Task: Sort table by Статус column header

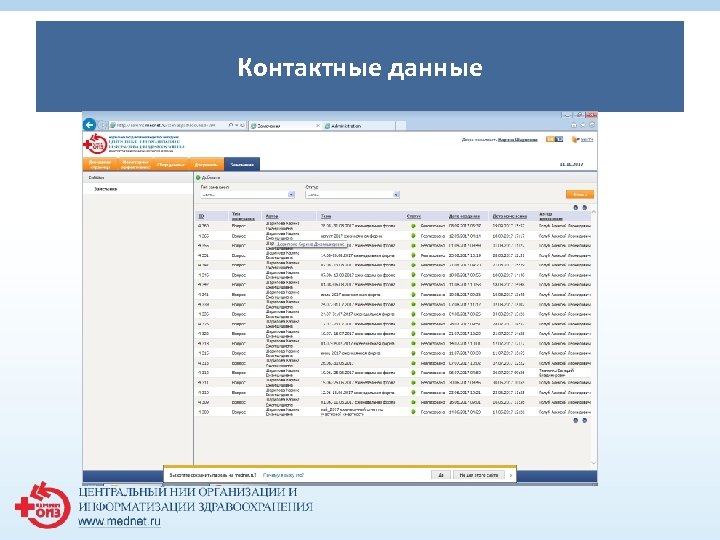Action: [413, 216]
